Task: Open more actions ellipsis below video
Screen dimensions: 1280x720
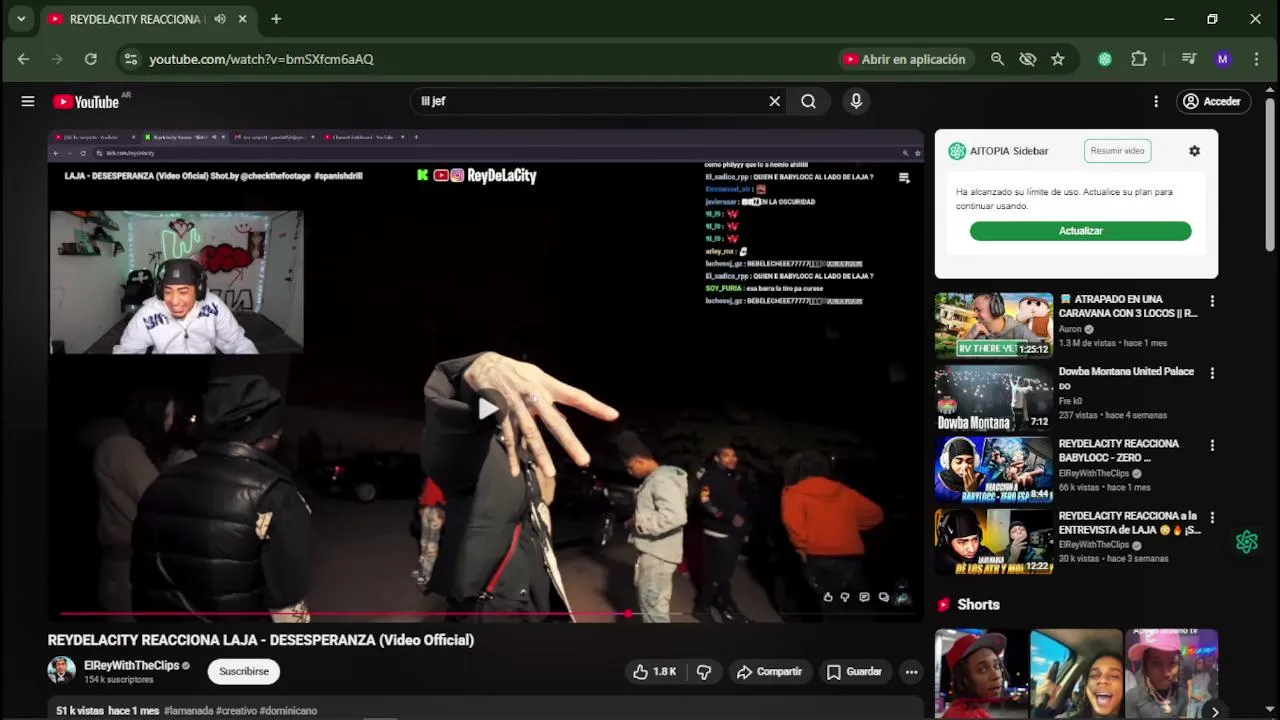Action: pos(911,672)
